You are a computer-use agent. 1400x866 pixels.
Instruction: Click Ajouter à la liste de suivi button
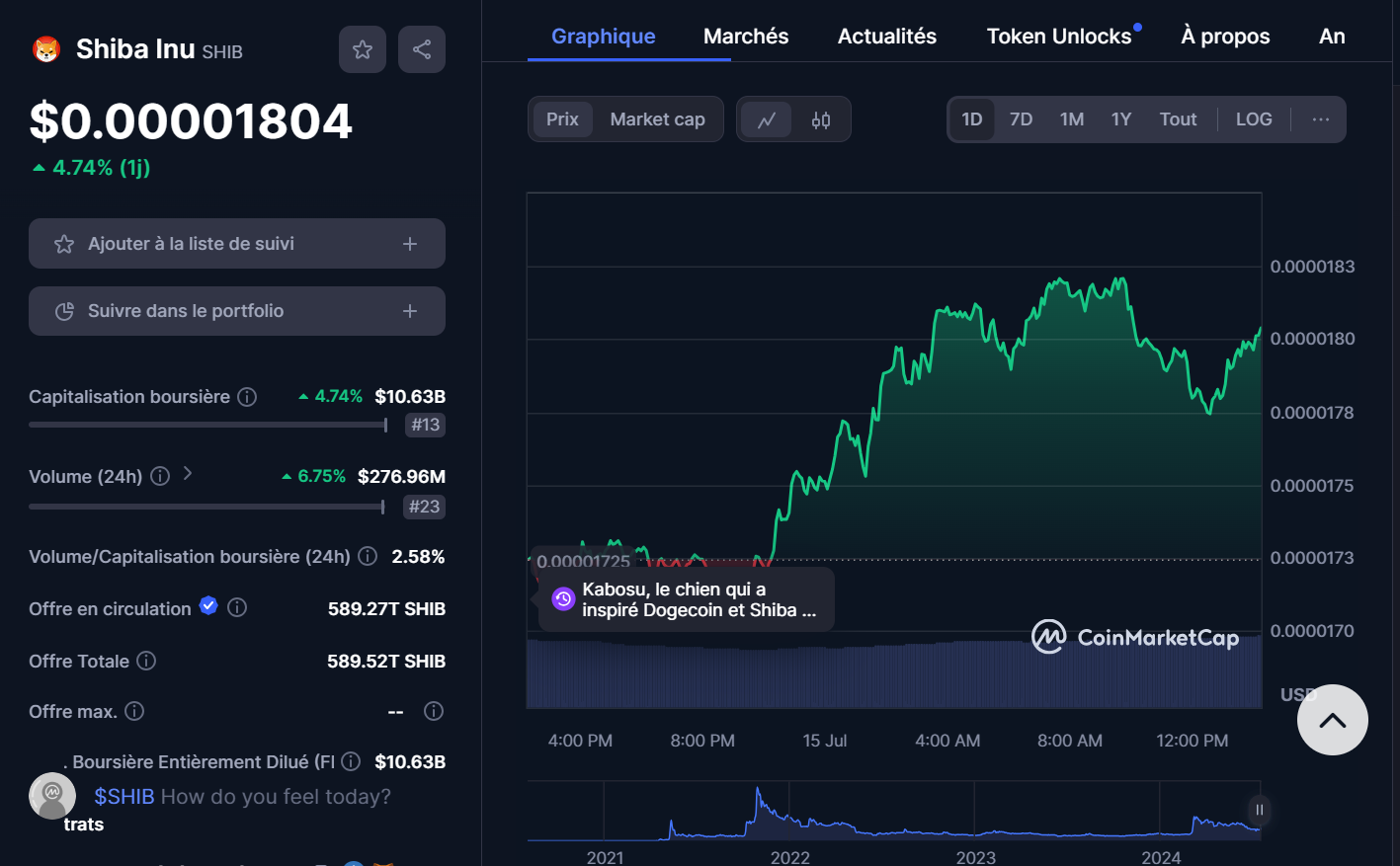237,244
